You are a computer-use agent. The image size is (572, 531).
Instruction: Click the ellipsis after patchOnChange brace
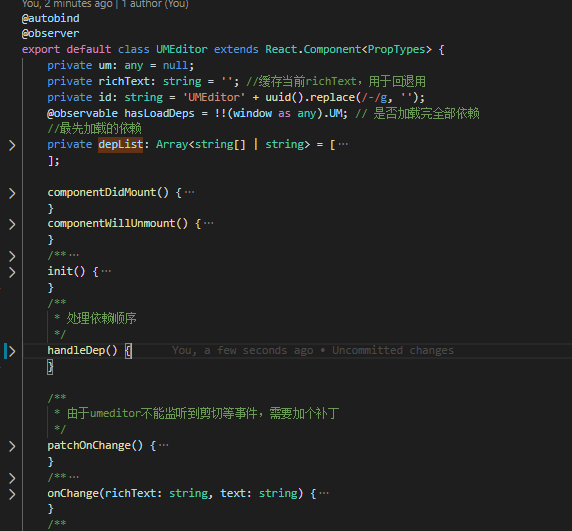coord(164,445)
